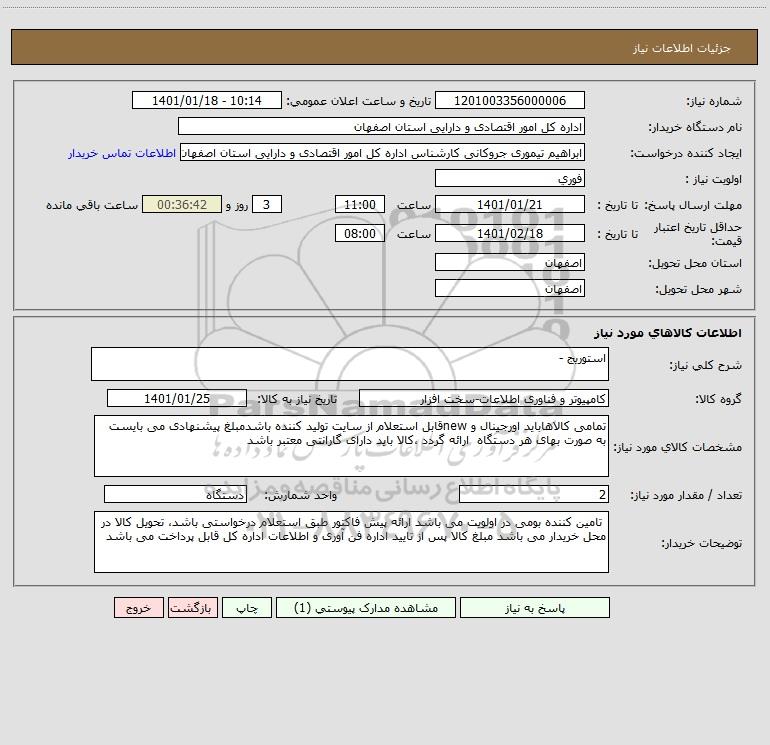Image resolution: width=770 pixels, height=745 pixels.
Task: Click the label حداقل تاریخ اعتبار قیمت
Action: pyautogui.click(x=698, y=234)
